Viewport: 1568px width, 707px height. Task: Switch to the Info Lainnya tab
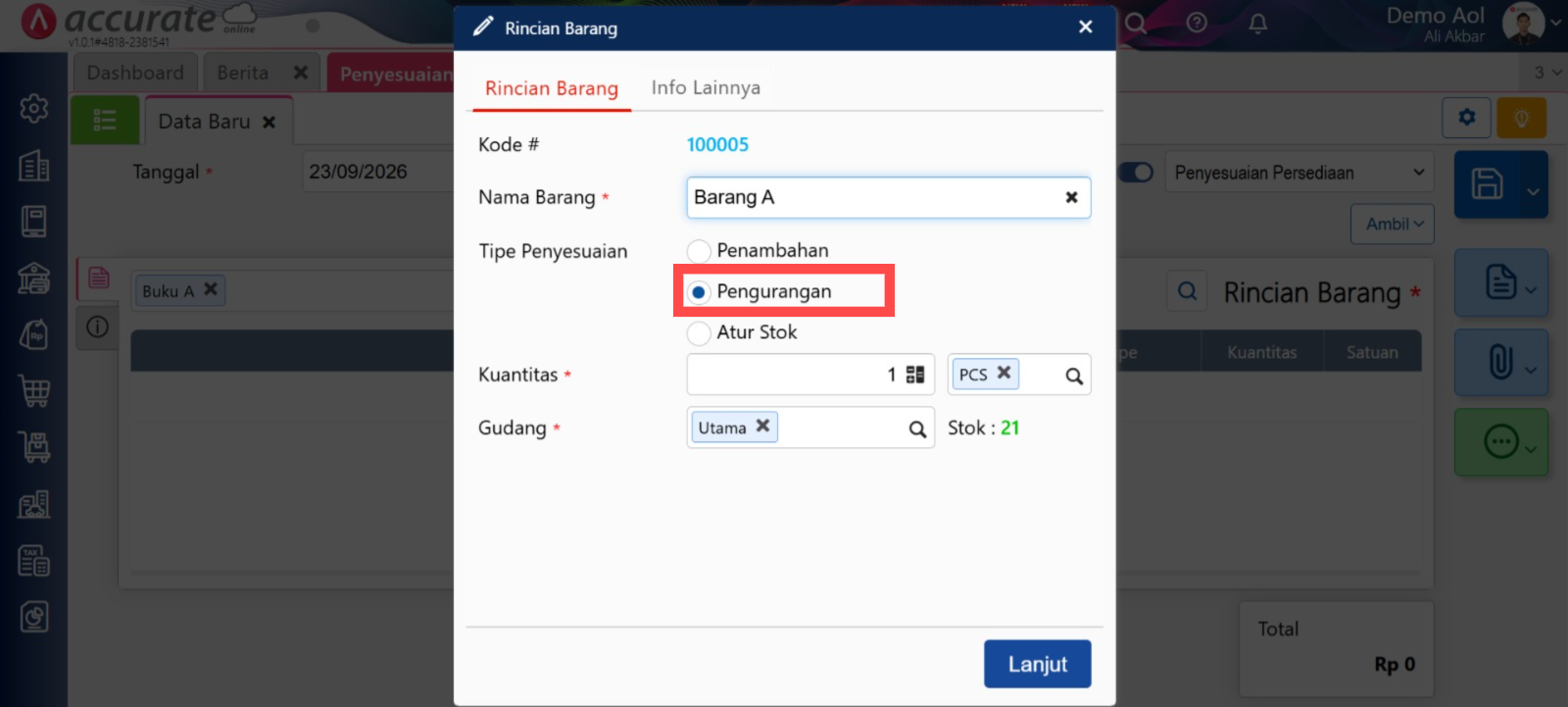click(x=706, y=87)
